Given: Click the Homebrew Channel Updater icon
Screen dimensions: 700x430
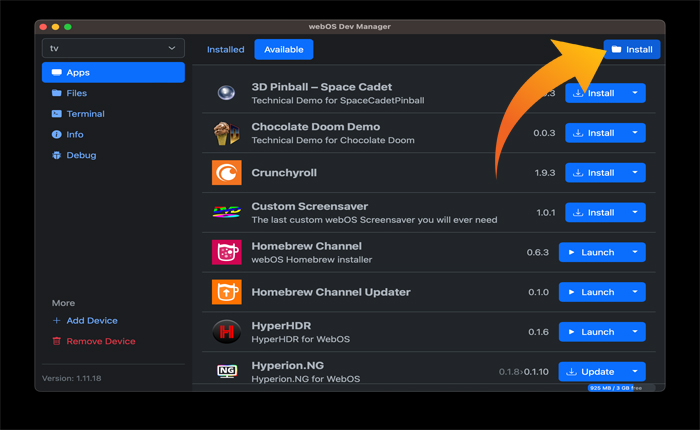Looking at the screenshot, I should pyautogui.click(x=227, y=292).
